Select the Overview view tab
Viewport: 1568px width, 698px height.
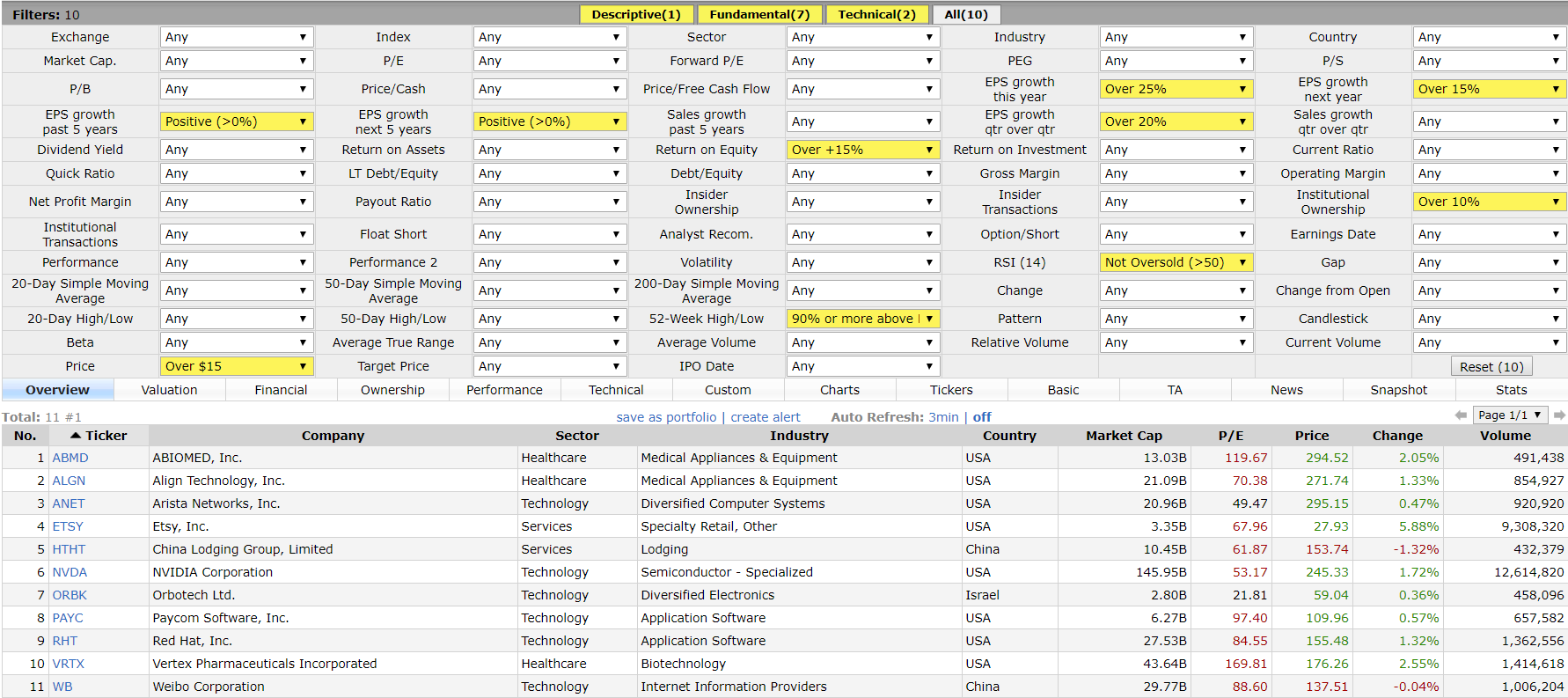click(x=57, y=390)
